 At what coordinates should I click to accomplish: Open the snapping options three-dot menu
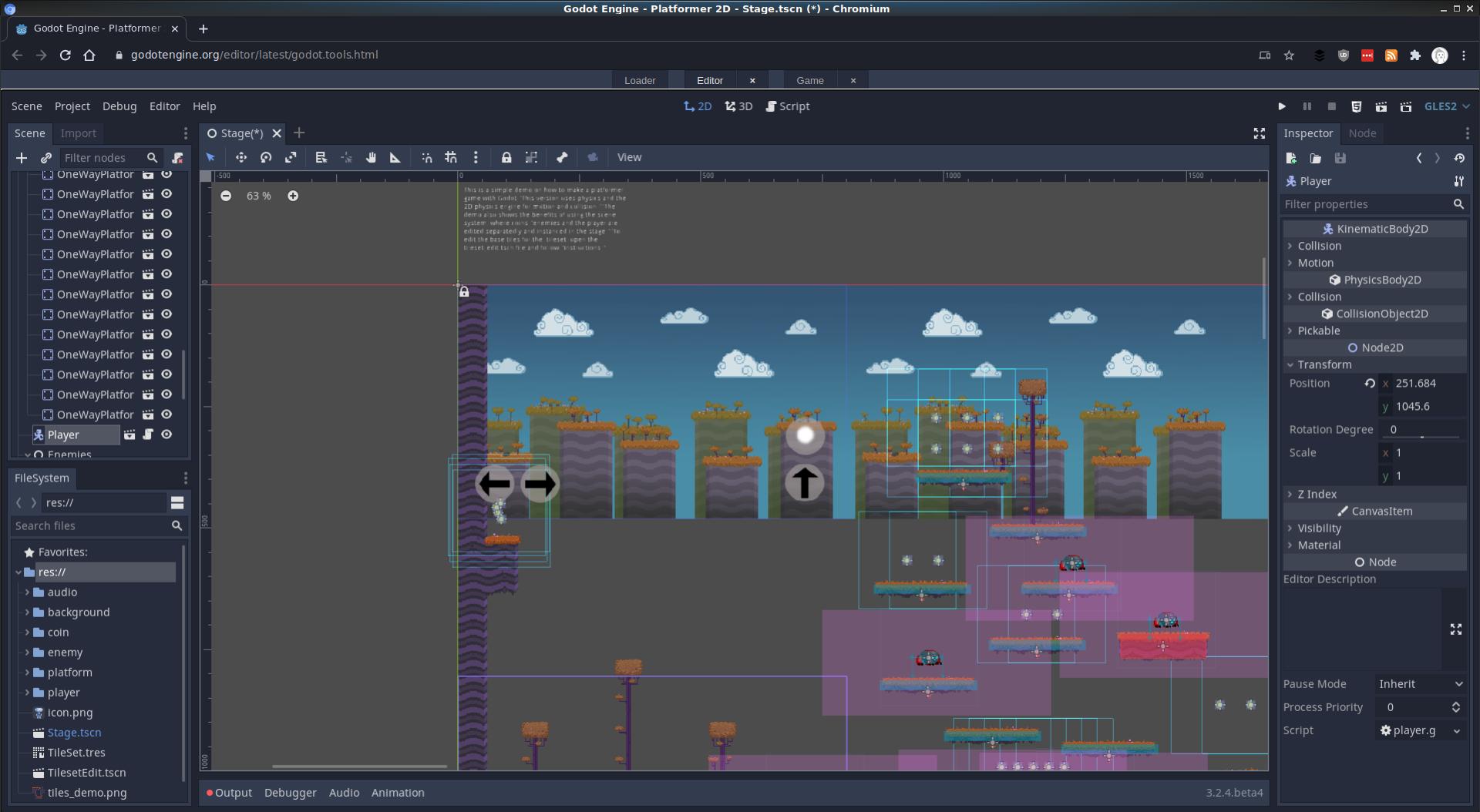[476, 157]
